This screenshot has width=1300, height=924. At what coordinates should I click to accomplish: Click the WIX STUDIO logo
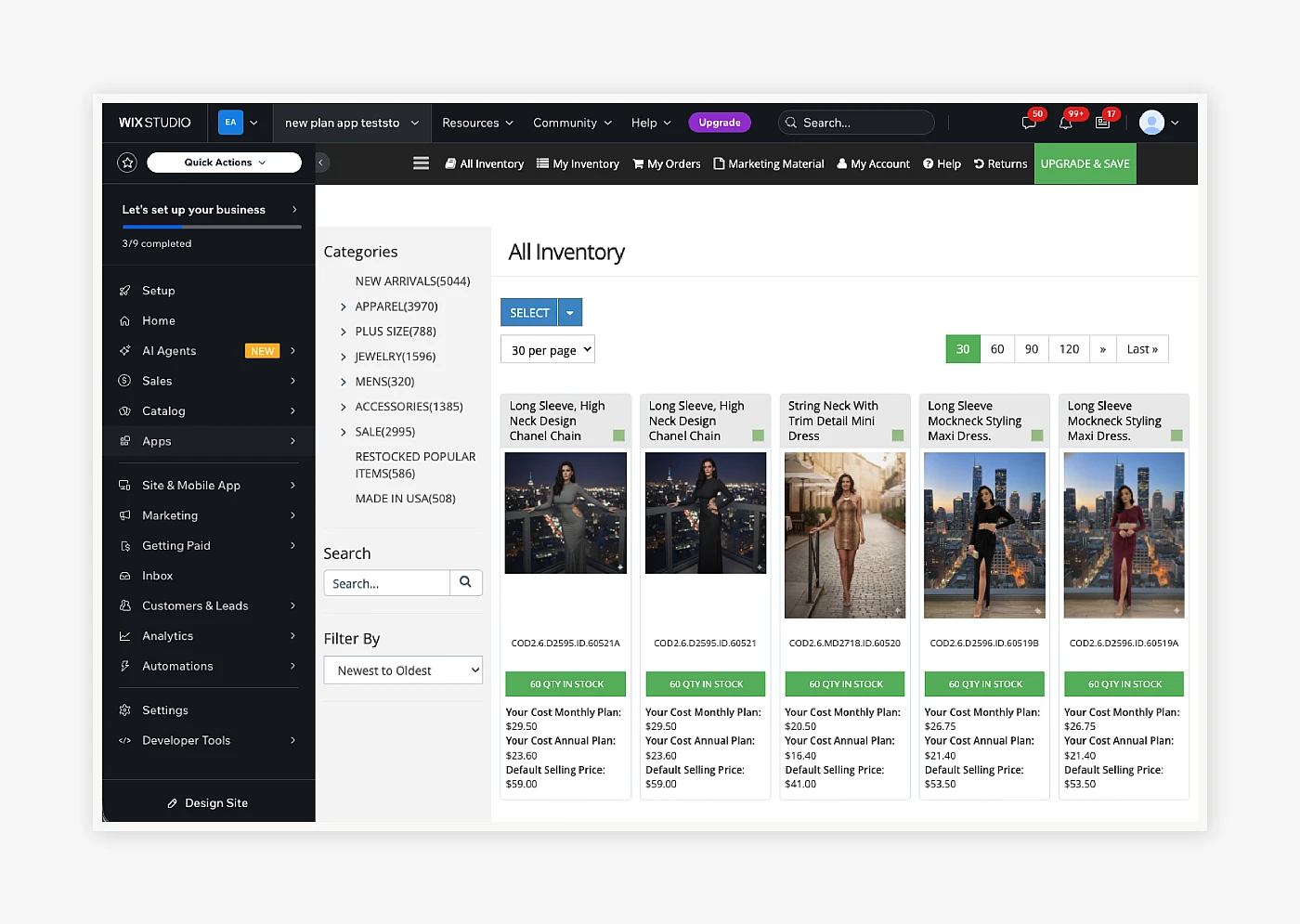(155, 123)
